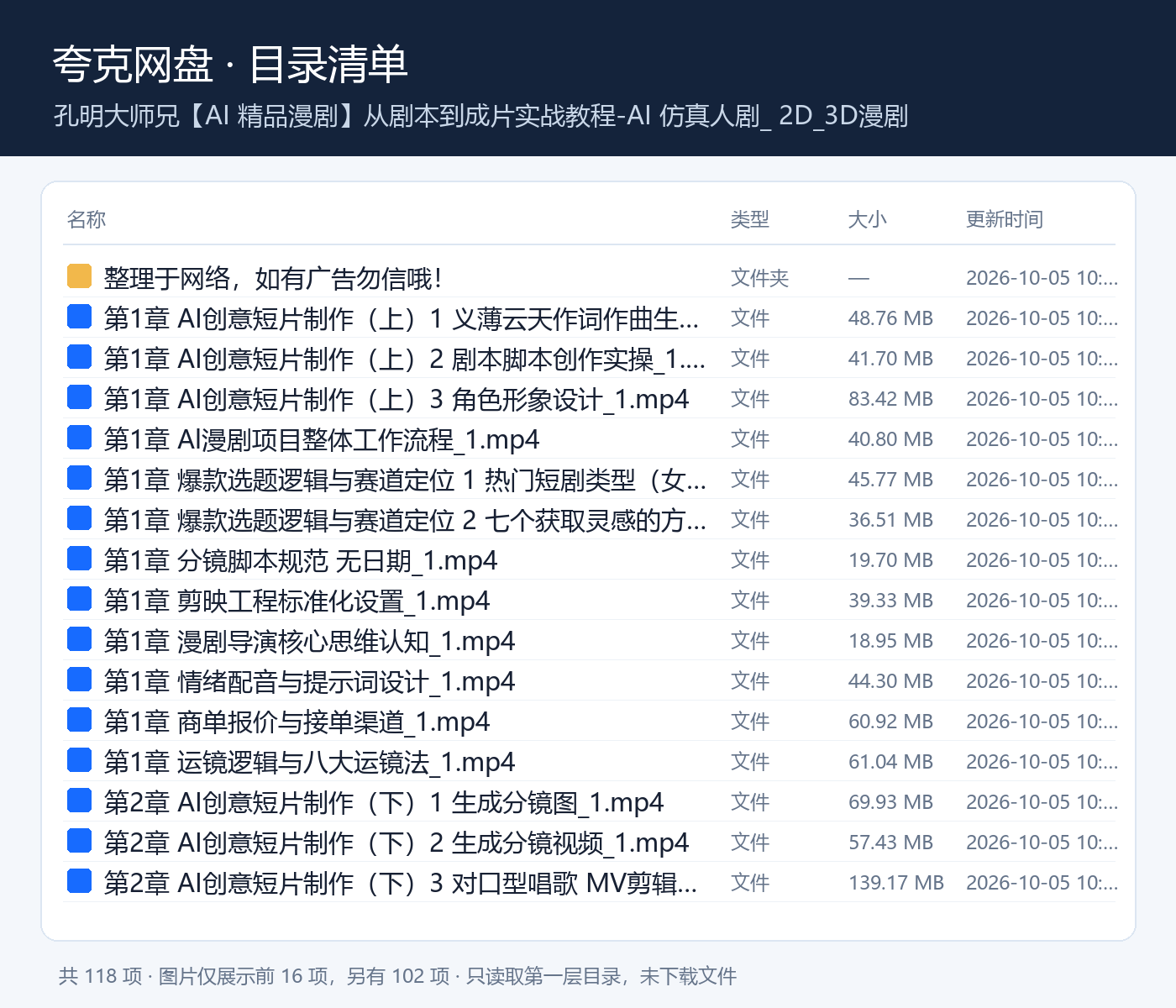Click the file icon beside 角色形象设计_1.mp4

(79, 397)
